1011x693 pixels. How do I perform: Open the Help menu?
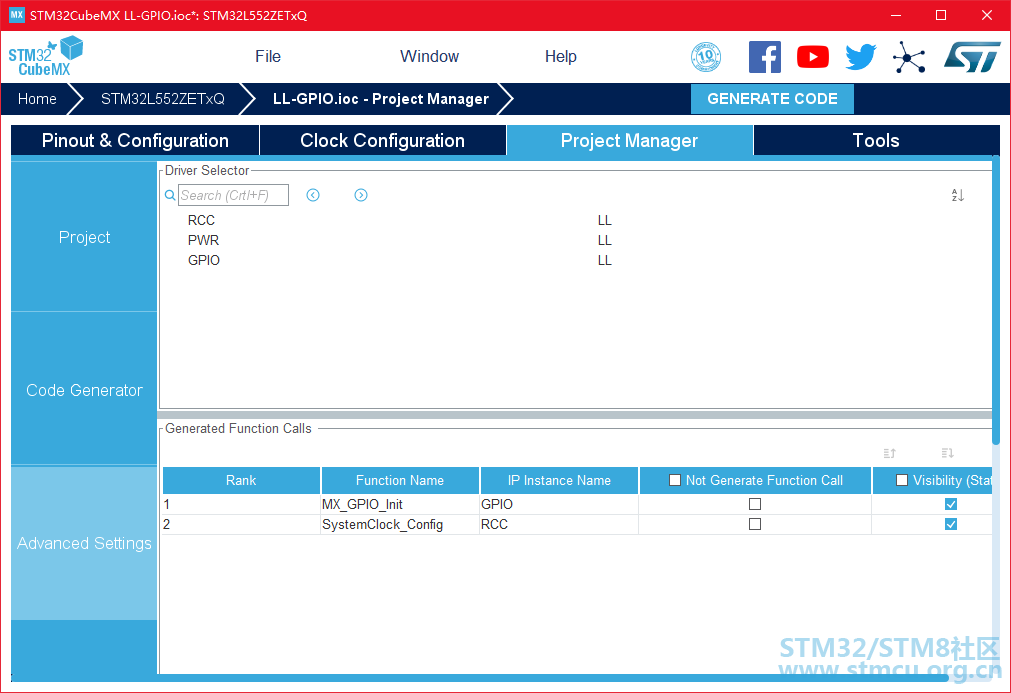[x=560, y=56]
